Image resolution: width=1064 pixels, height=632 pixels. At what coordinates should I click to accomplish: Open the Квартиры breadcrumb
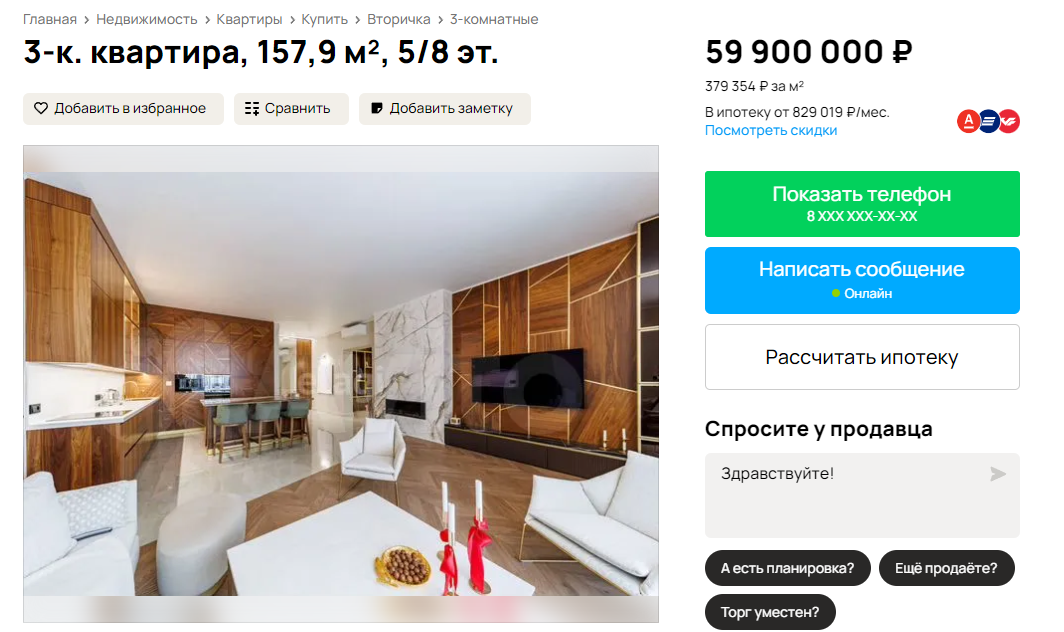(x=249, y=19)
